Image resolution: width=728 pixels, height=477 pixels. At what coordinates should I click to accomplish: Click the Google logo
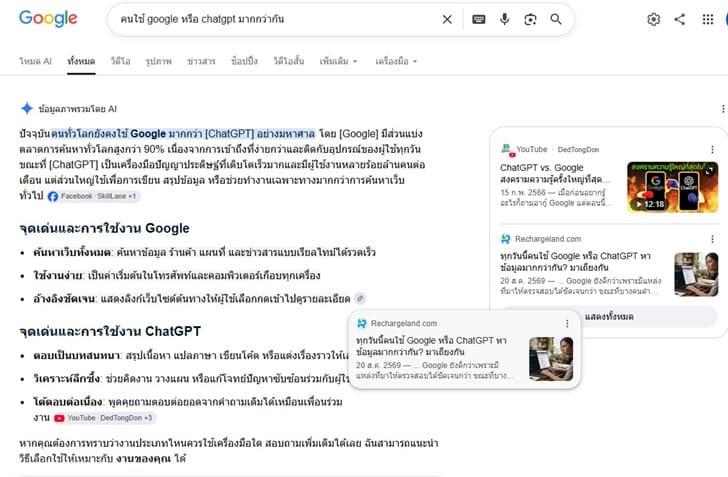pos(48,19)
